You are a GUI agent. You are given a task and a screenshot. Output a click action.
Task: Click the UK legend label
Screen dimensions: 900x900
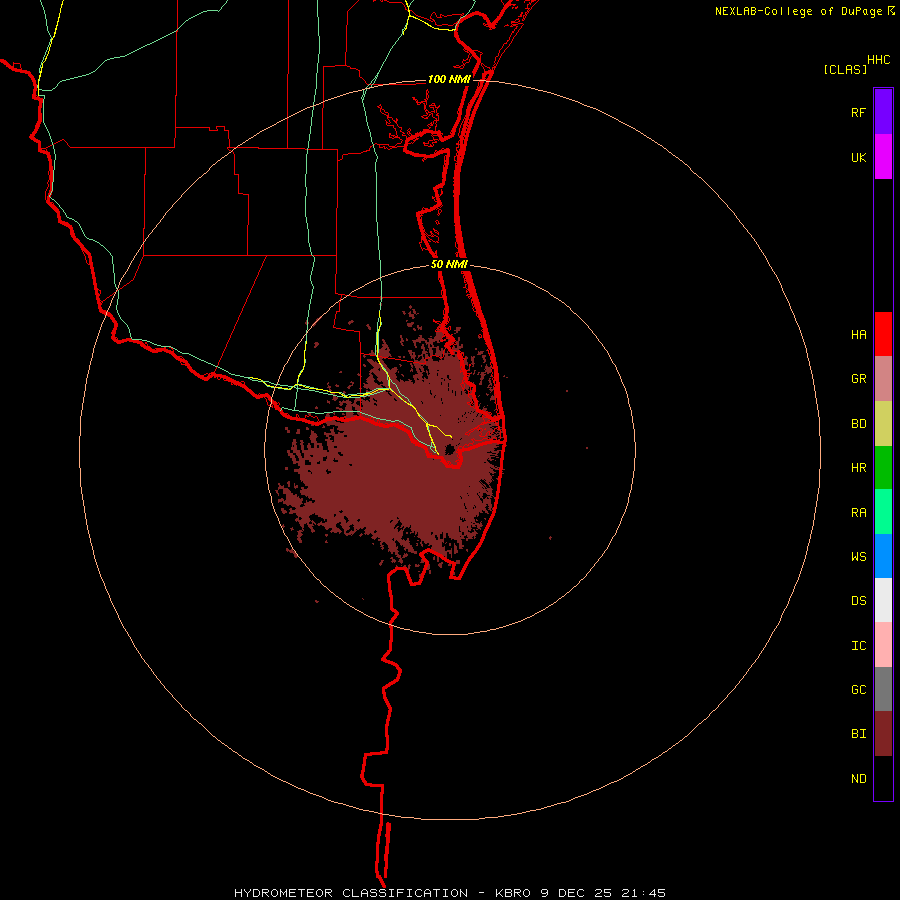pos(858,158)
